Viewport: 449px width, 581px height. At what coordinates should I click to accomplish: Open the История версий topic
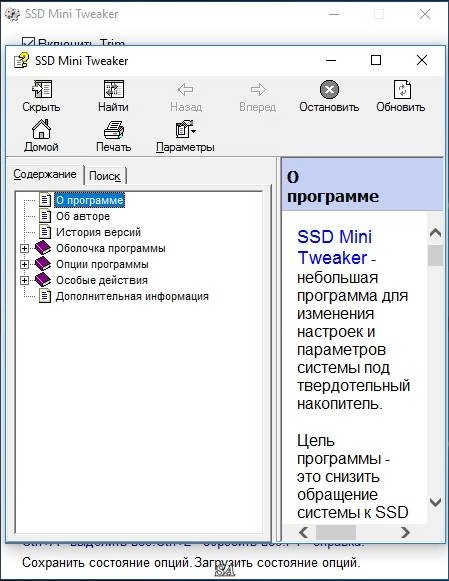pyautogui.click(x=99, y=232)
